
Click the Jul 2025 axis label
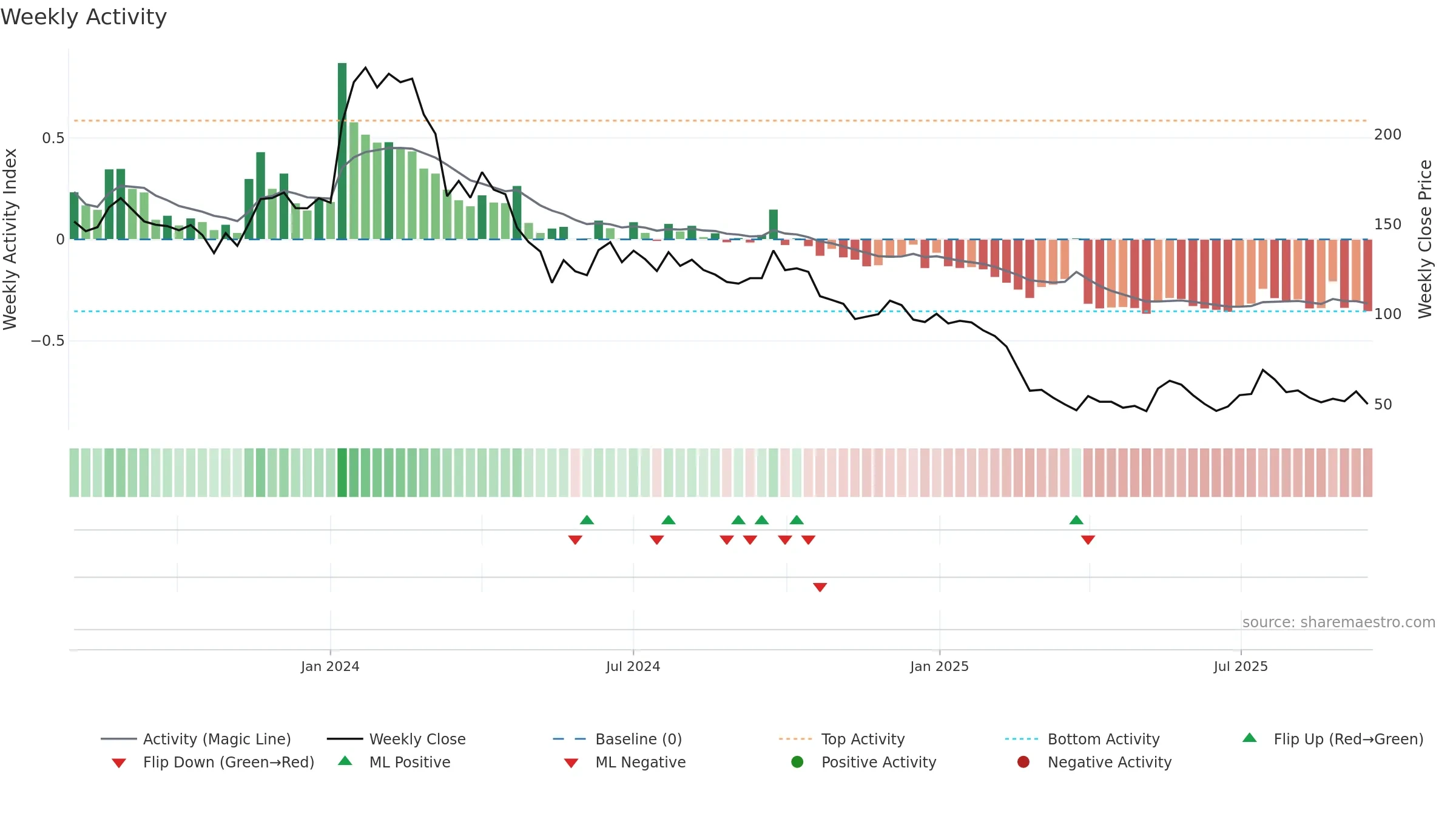pos(1241,666)
